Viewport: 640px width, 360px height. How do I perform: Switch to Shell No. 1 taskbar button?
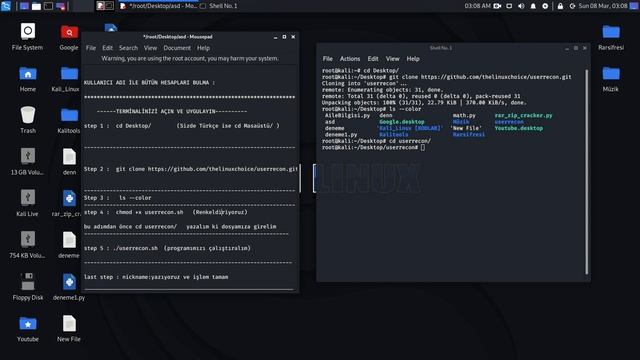point(219,6)
